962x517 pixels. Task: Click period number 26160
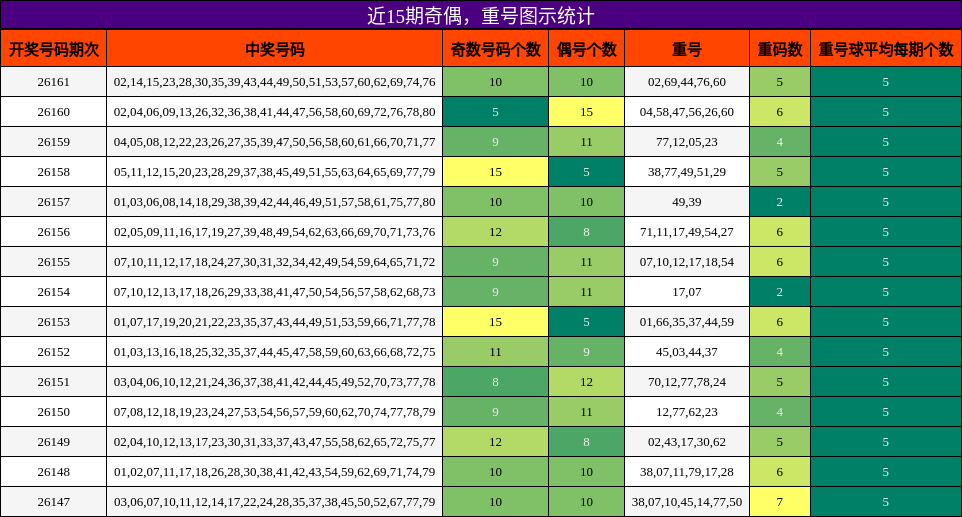click(53, 112)
